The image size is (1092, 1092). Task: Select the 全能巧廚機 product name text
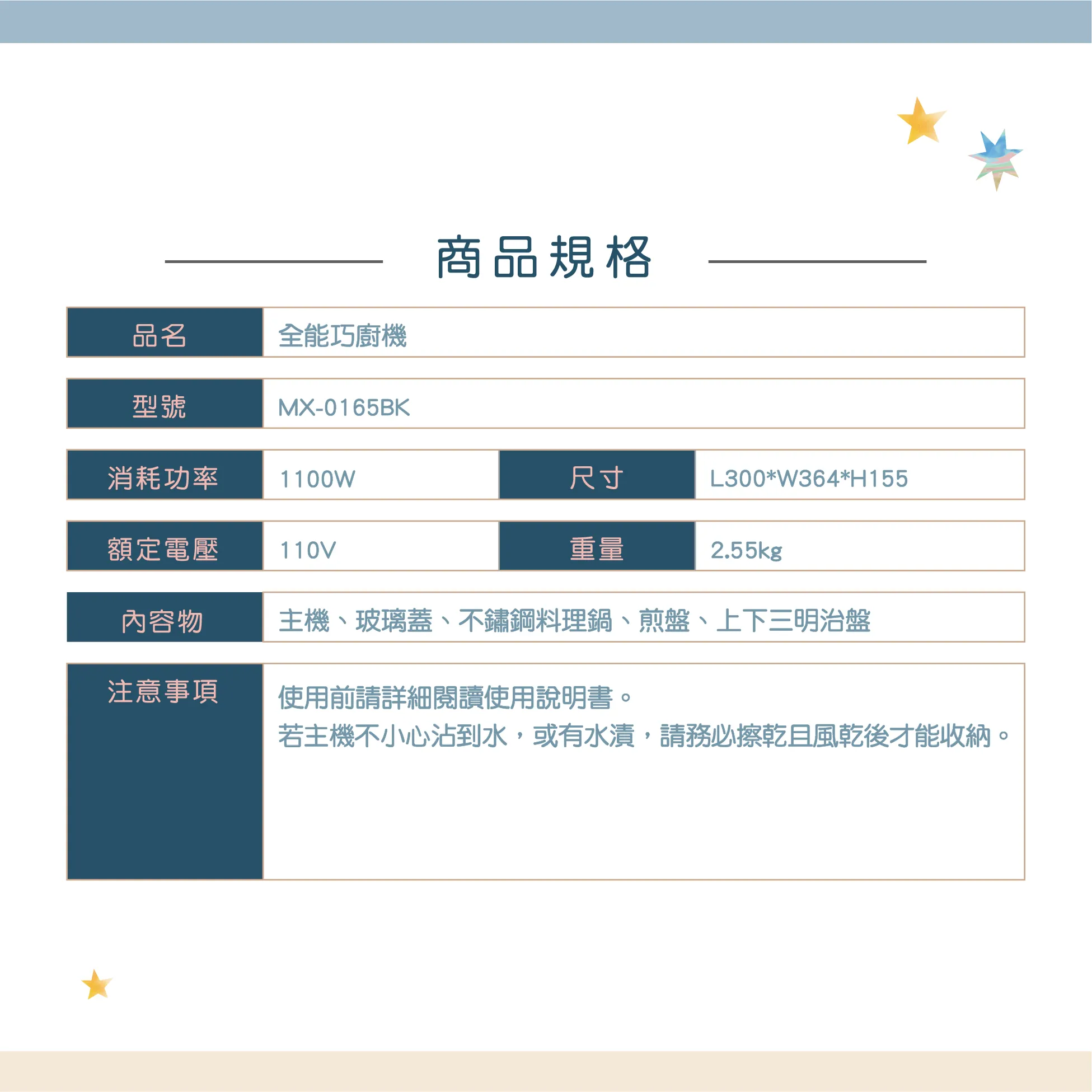[342, 336]
